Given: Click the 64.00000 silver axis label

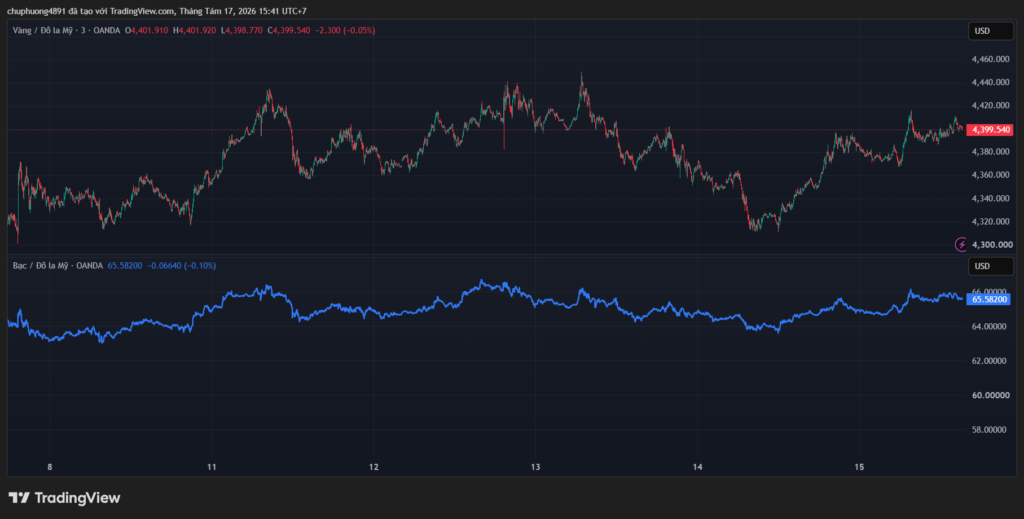Looking at the screenshot, I should [x=991, y=326].
